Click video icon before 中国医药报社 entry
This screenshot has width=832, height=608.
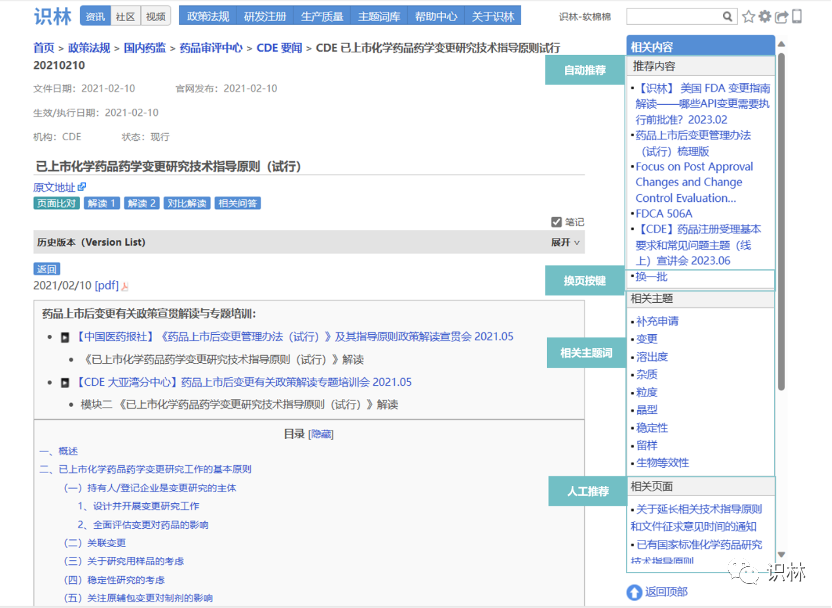[65, 337]
